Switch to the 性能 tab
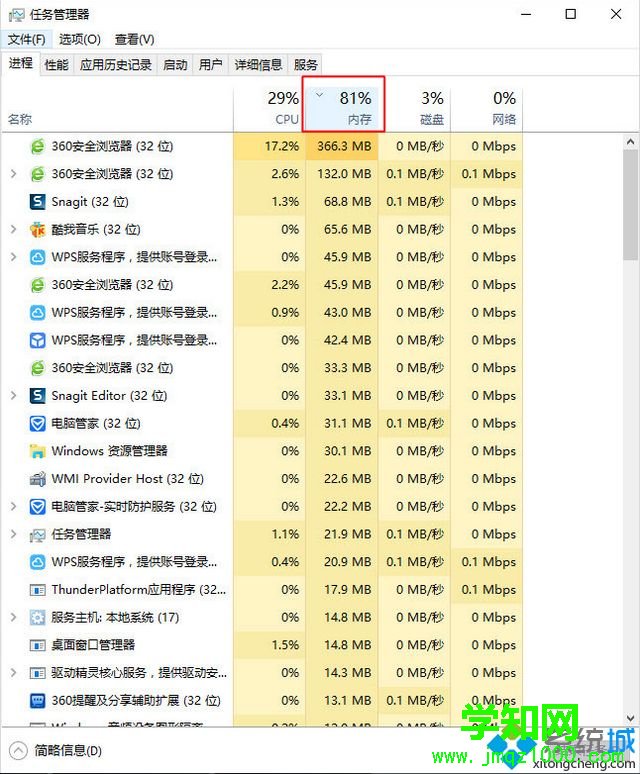The width and height of the screenshot is (640, 774). point(56,65)
